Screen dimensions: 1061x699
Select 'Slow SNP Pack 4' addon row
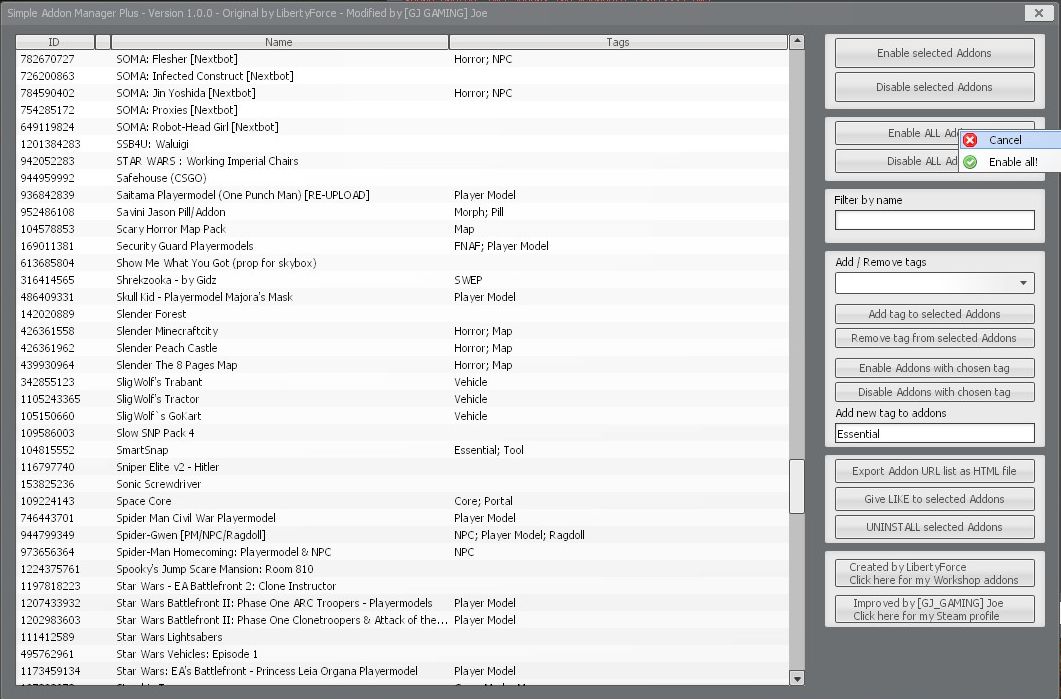402,432
